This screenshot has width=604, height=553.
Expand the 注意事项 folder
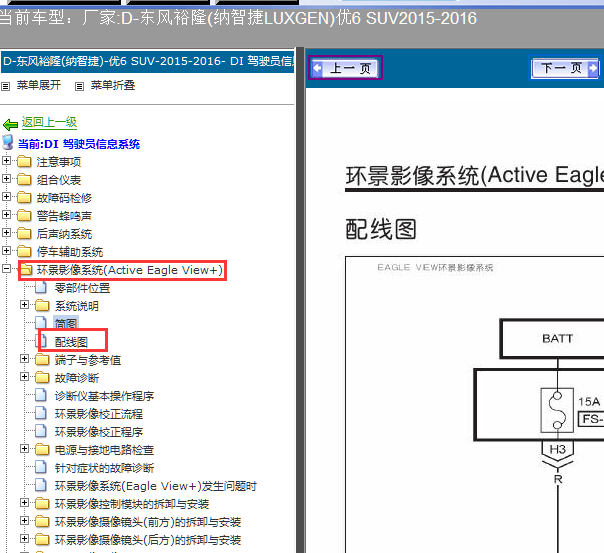(x=6, y=160)
